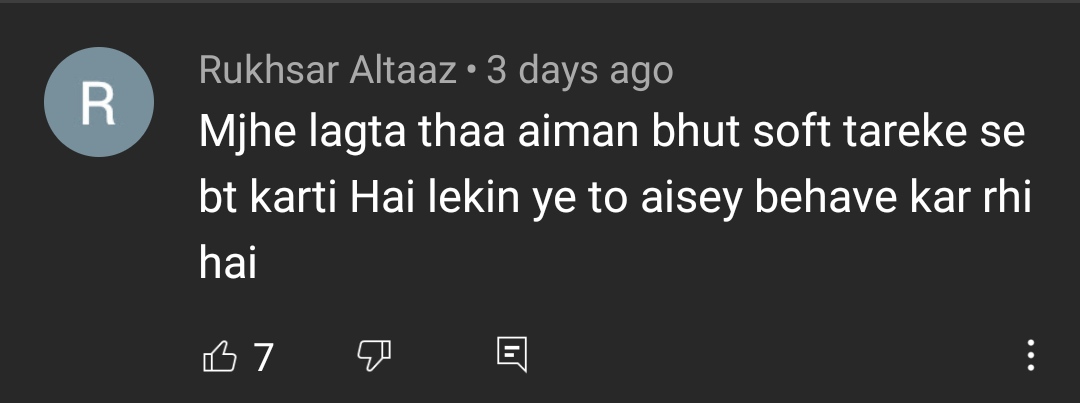The height and width of the screenshot is (403, 1080).
Task: Tap the letter R inside the avatar
Action: click(x=98, y=103)
